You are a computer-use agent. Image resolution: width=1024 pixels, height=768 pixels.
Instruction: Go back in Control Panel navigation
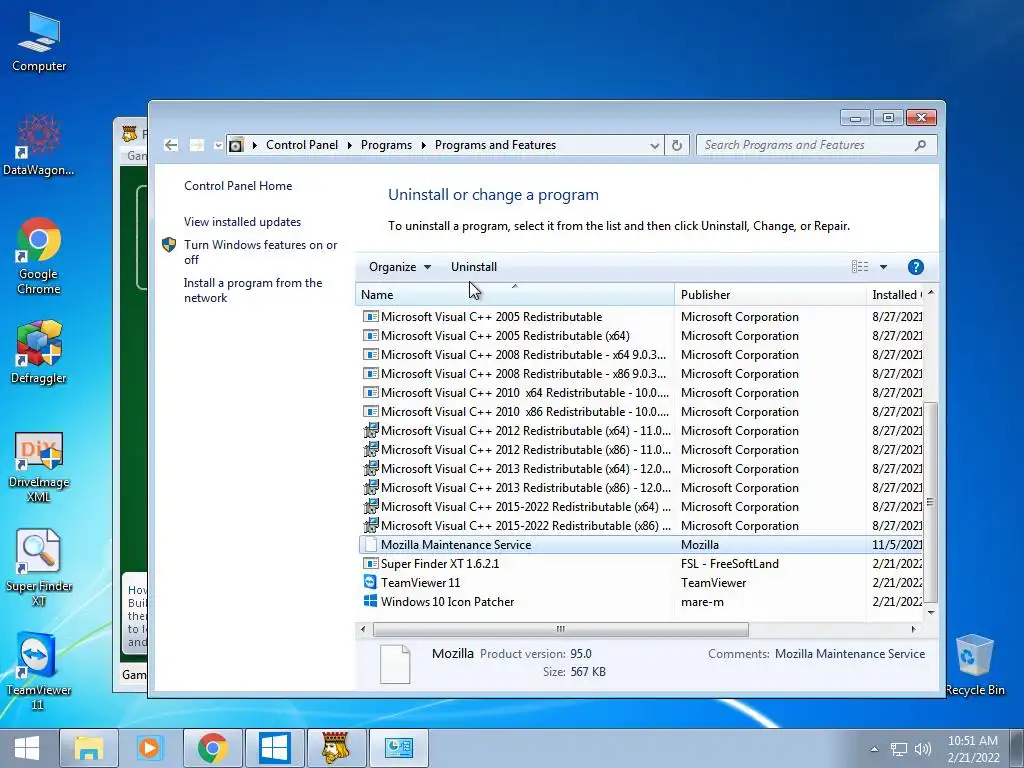point(171,145)
